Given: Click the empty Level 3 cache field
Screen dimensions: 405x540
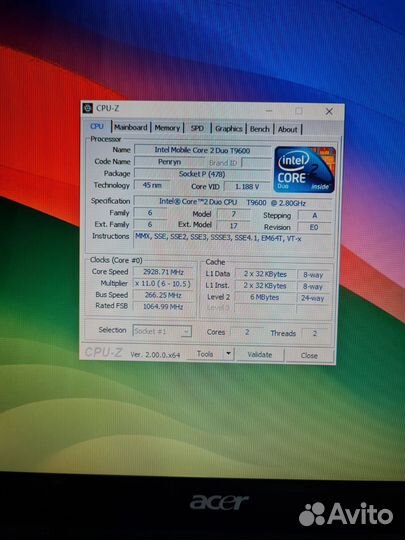Looking at the screenshot, I should coord(265,308).
